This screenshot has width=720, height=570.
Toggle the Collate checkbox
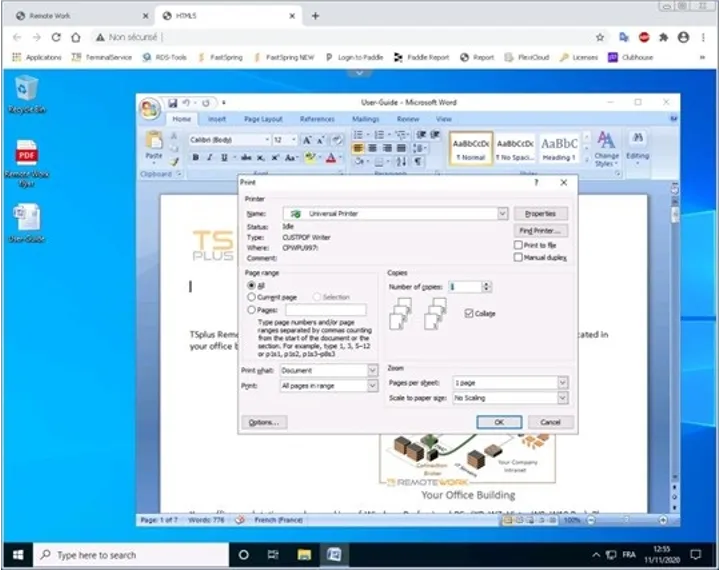click(469, 313)
